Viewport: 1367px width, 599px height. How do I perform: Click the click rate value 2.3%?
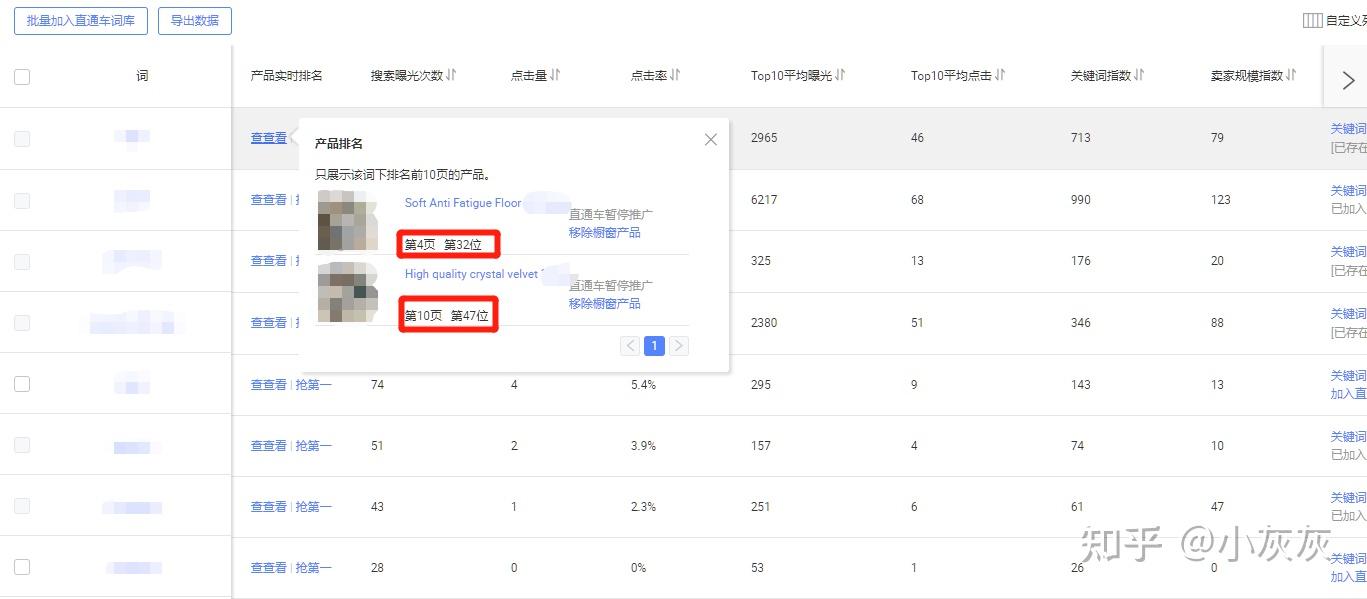644,507
